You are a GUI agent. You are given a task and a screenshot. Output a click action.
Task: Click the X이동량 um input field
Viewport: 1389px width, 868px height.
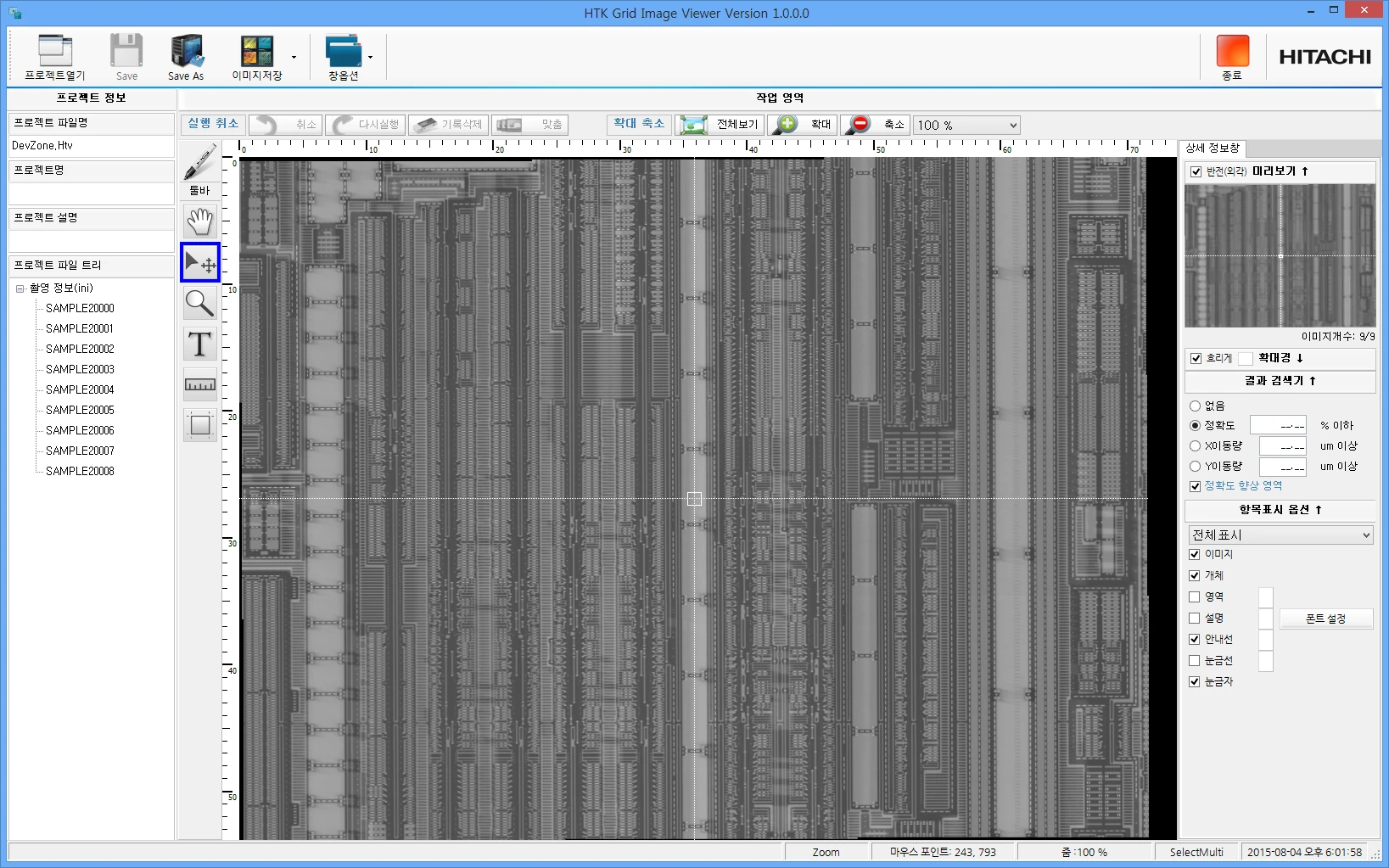click(1282, 445)
